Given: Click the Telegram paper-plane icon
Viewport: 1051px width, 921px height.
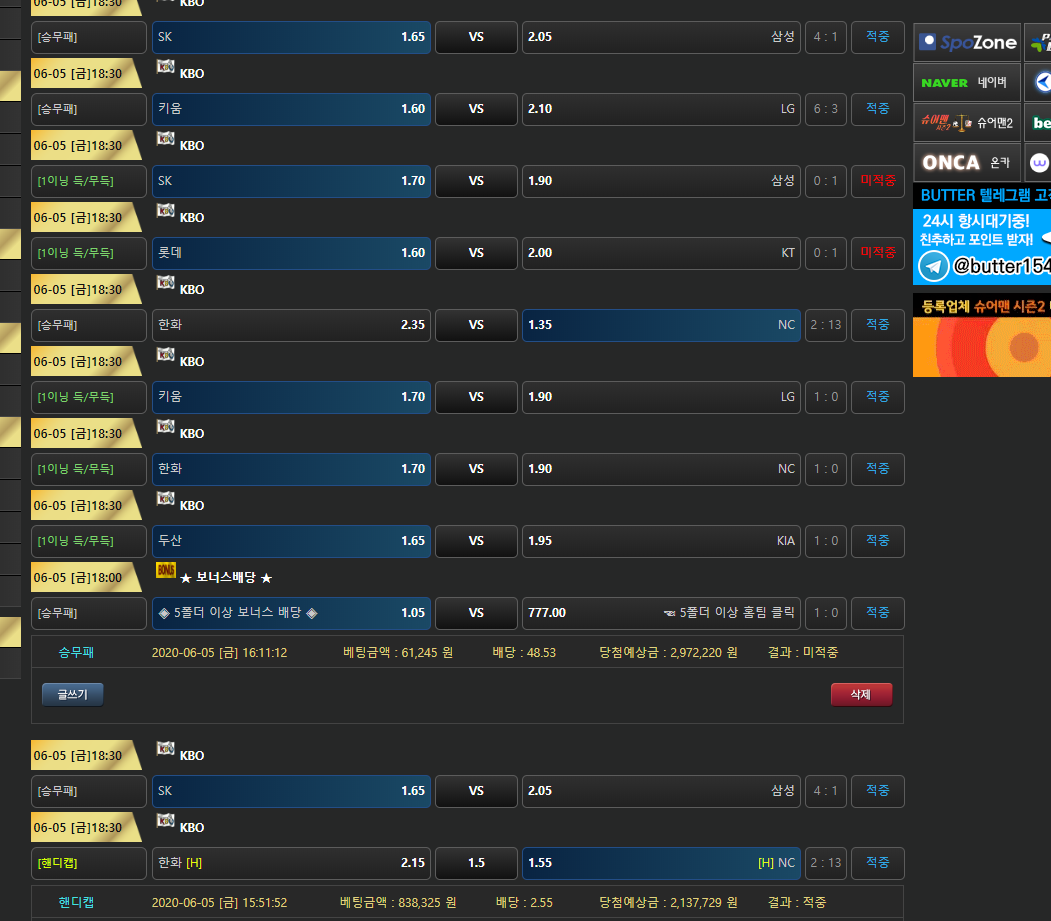Looking at the screenshot, I should [x=934, y=266].
